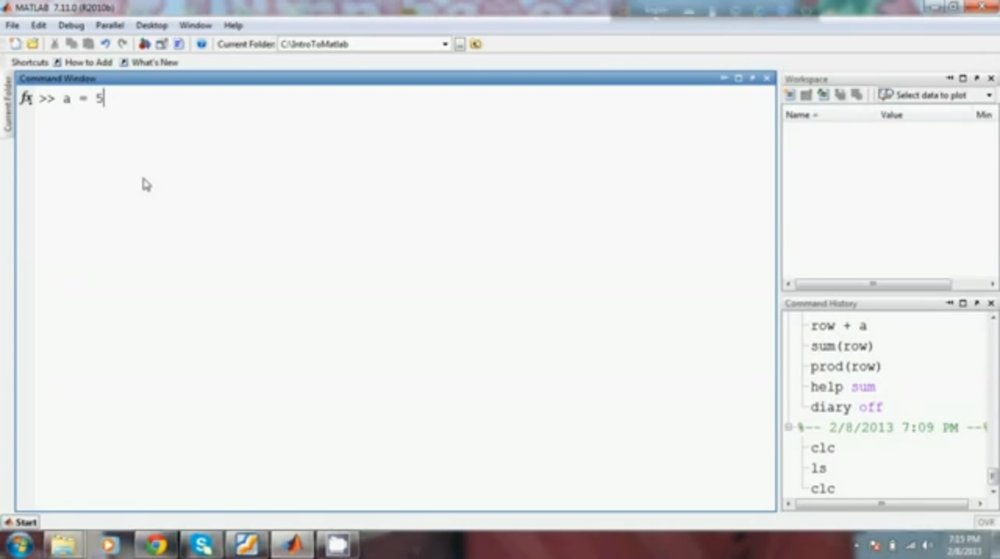Open the Edit menu

(38, 25)
